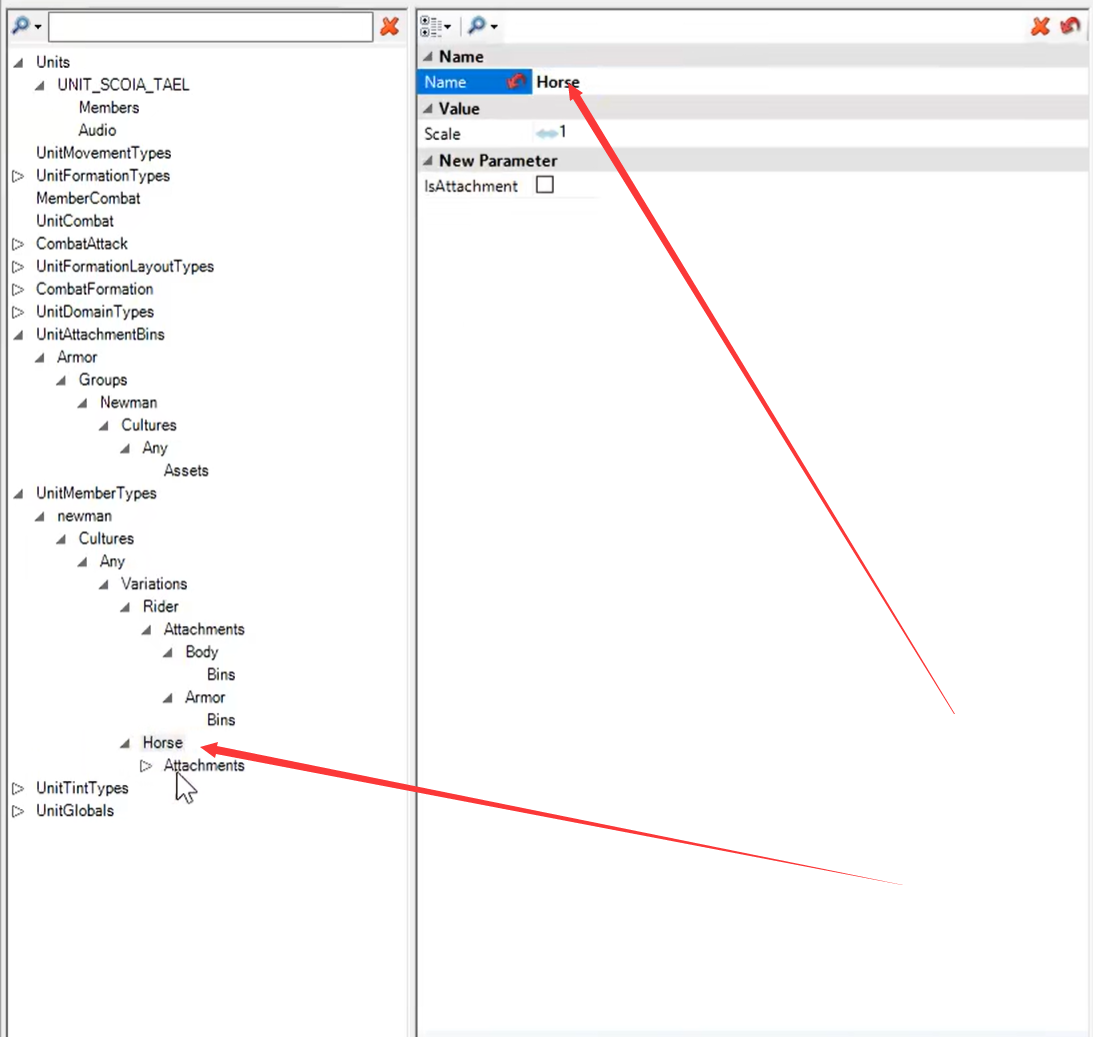Click the Scale value slider handle icon
Image resolution: width=1093 pixels, height=1037 pixels.
[x=546, y=133]
